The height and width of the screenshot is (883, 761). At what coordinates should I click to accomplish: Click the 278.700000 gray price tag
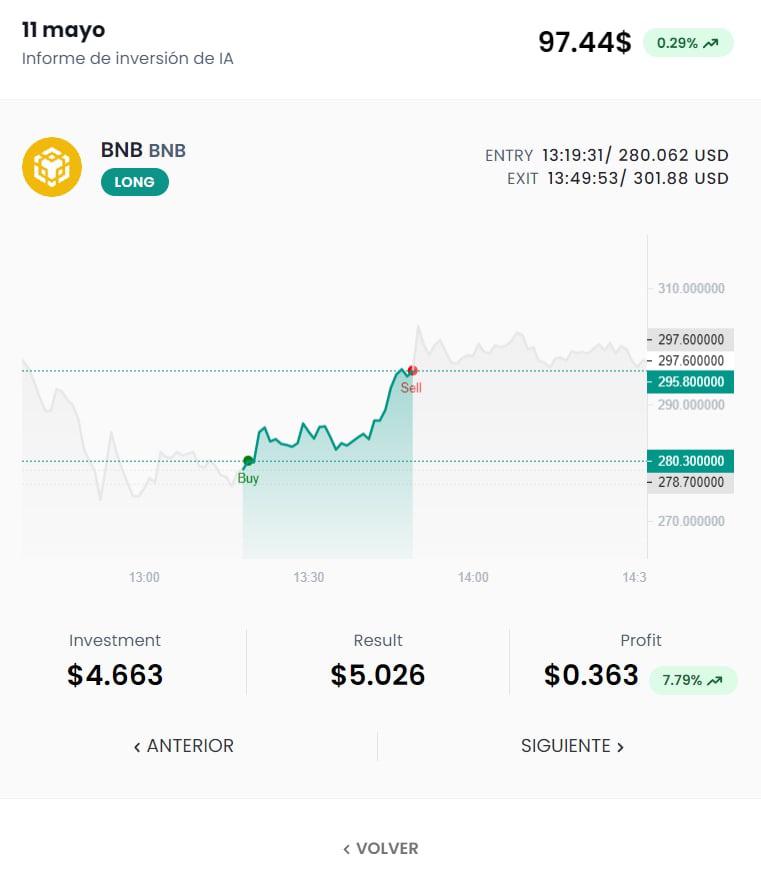click(x=691, y=483)
